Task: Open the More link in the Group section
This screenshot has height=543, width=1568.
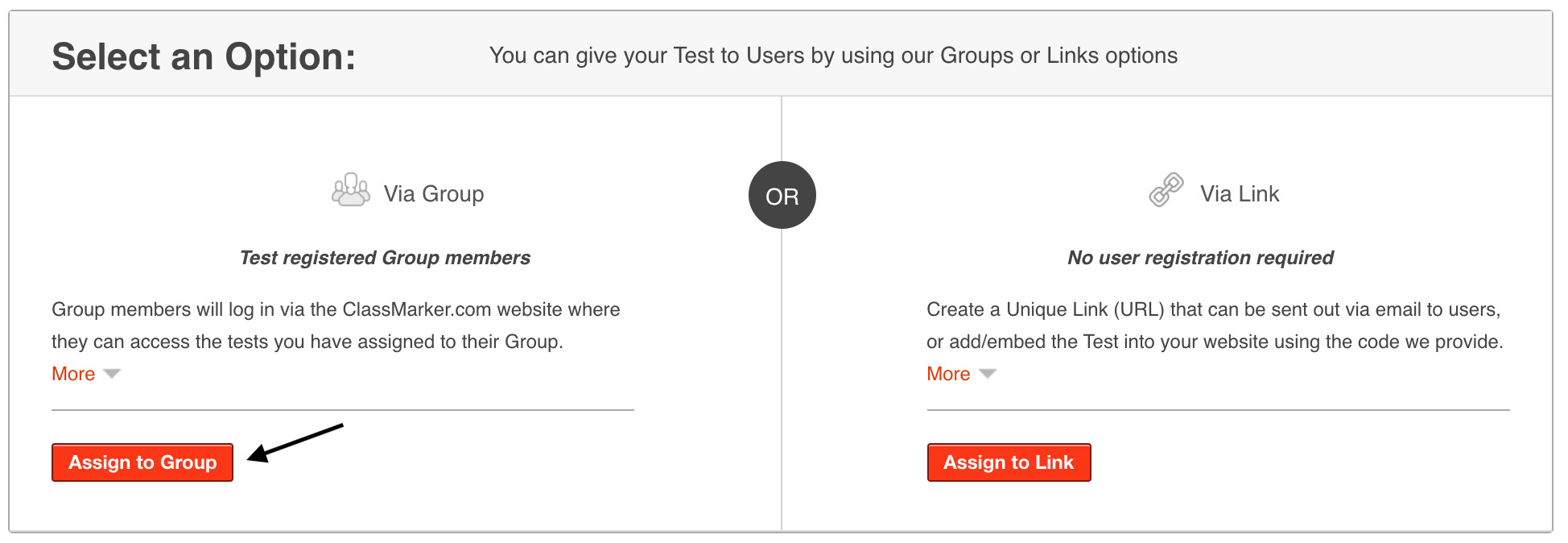Action: coord(73,374)
